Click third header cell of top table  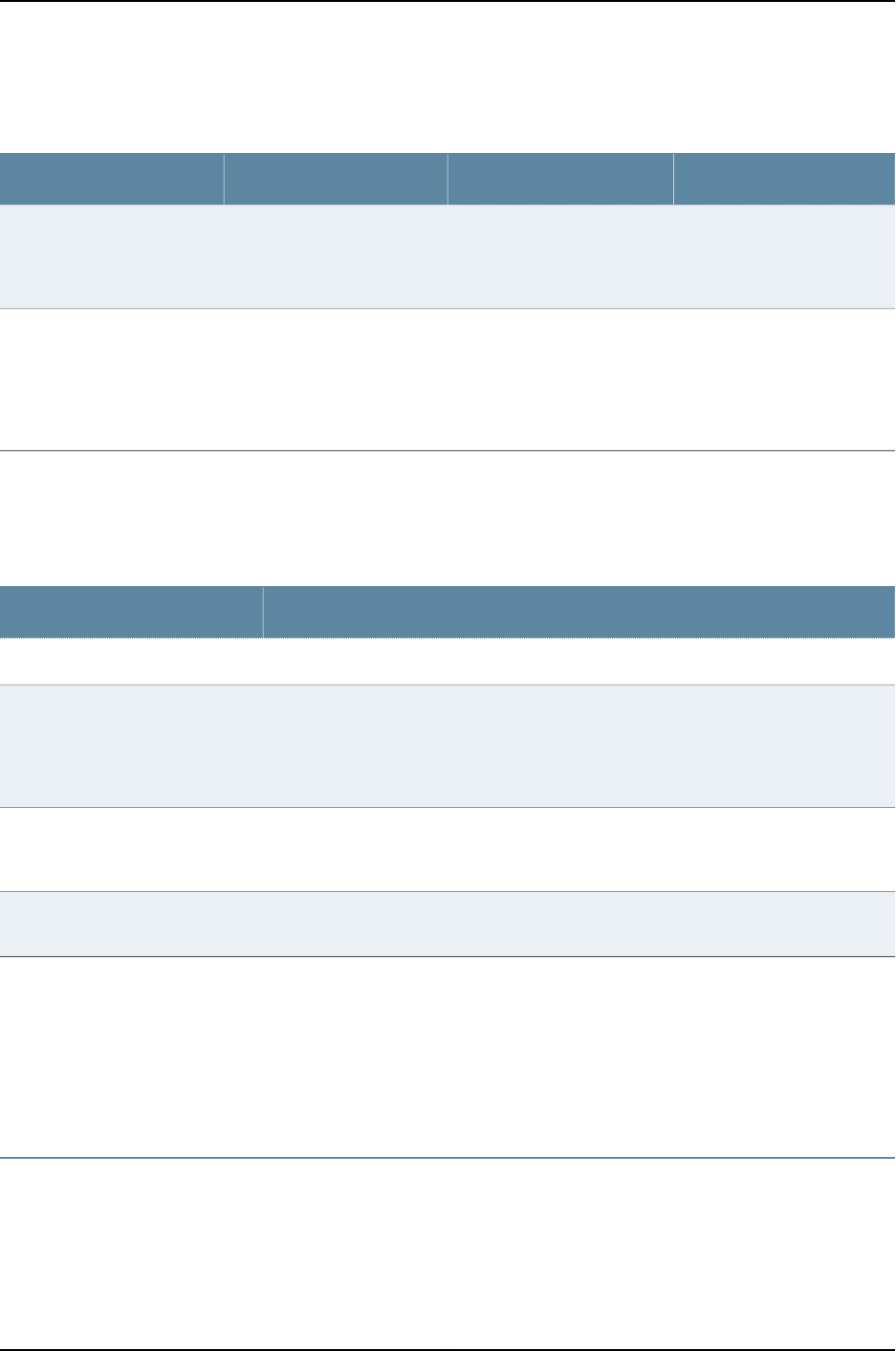[560, 179]
